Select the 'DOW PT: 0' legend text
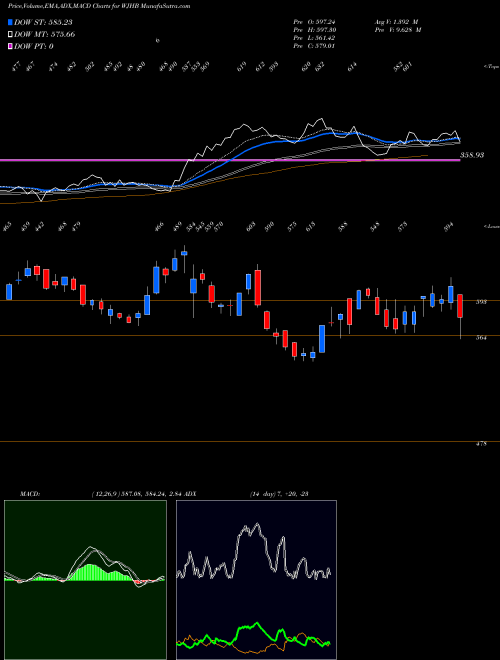 [34, 46]
